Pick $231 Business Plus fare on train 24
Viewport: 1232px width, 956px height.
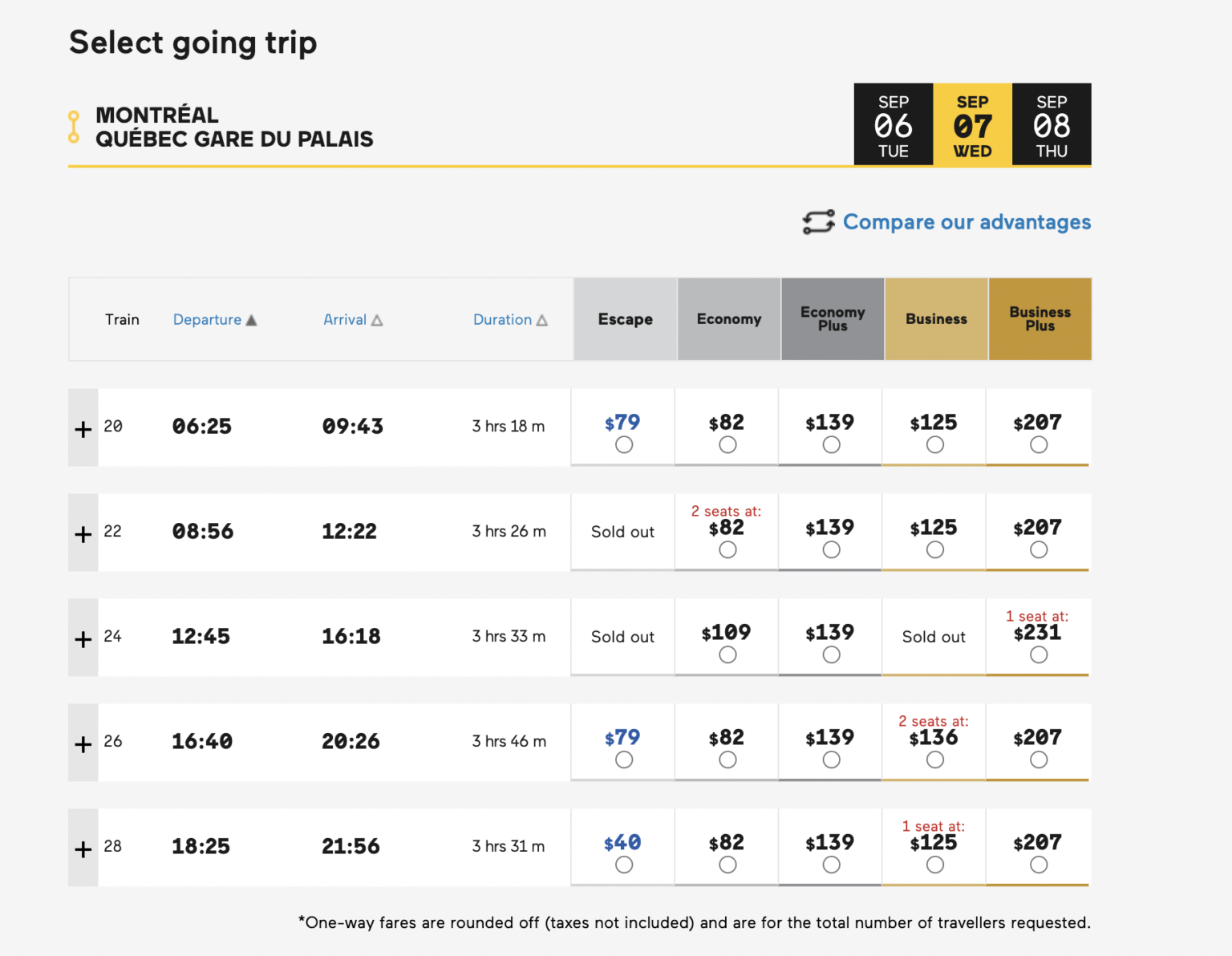click(1039, 655)
